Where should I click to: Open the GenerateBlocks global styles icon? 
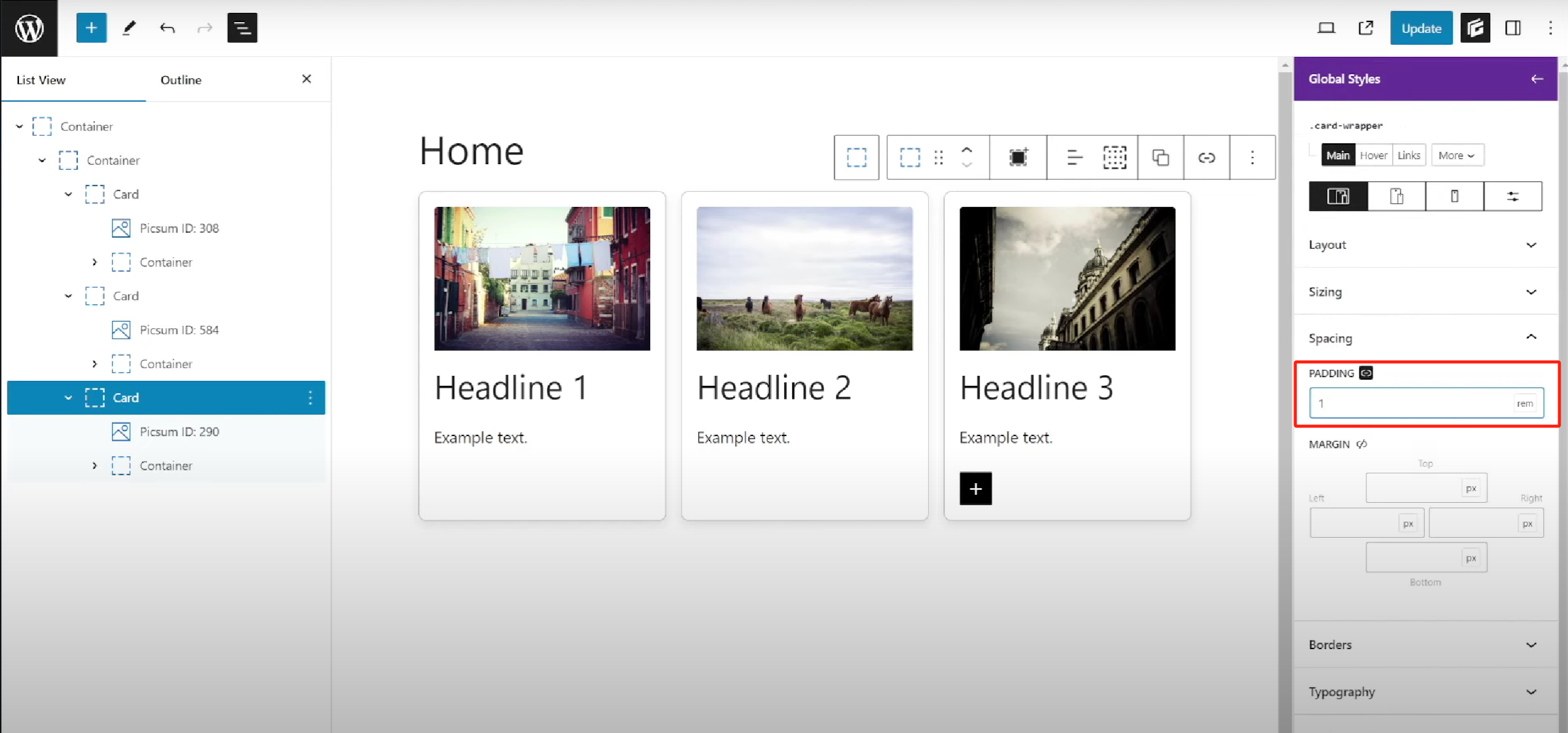(1475, 28)
